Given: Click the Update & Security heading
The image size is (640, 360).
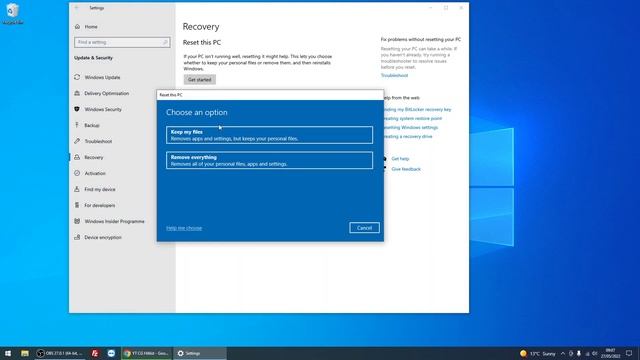Looking at the screenshot, I should click(x=93, y=58).
